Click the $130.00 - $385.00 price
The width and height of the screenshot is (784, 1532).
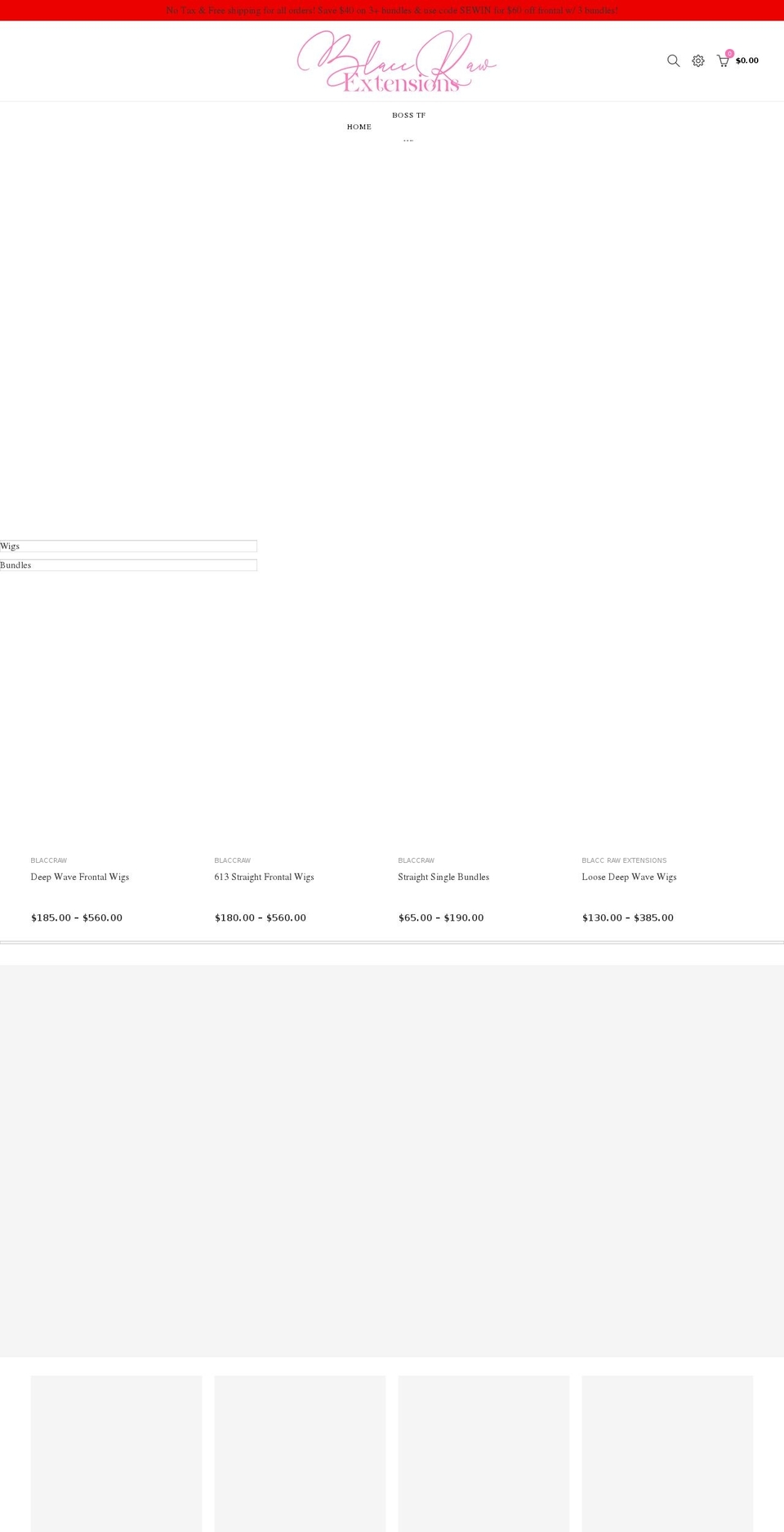point(628,918)
